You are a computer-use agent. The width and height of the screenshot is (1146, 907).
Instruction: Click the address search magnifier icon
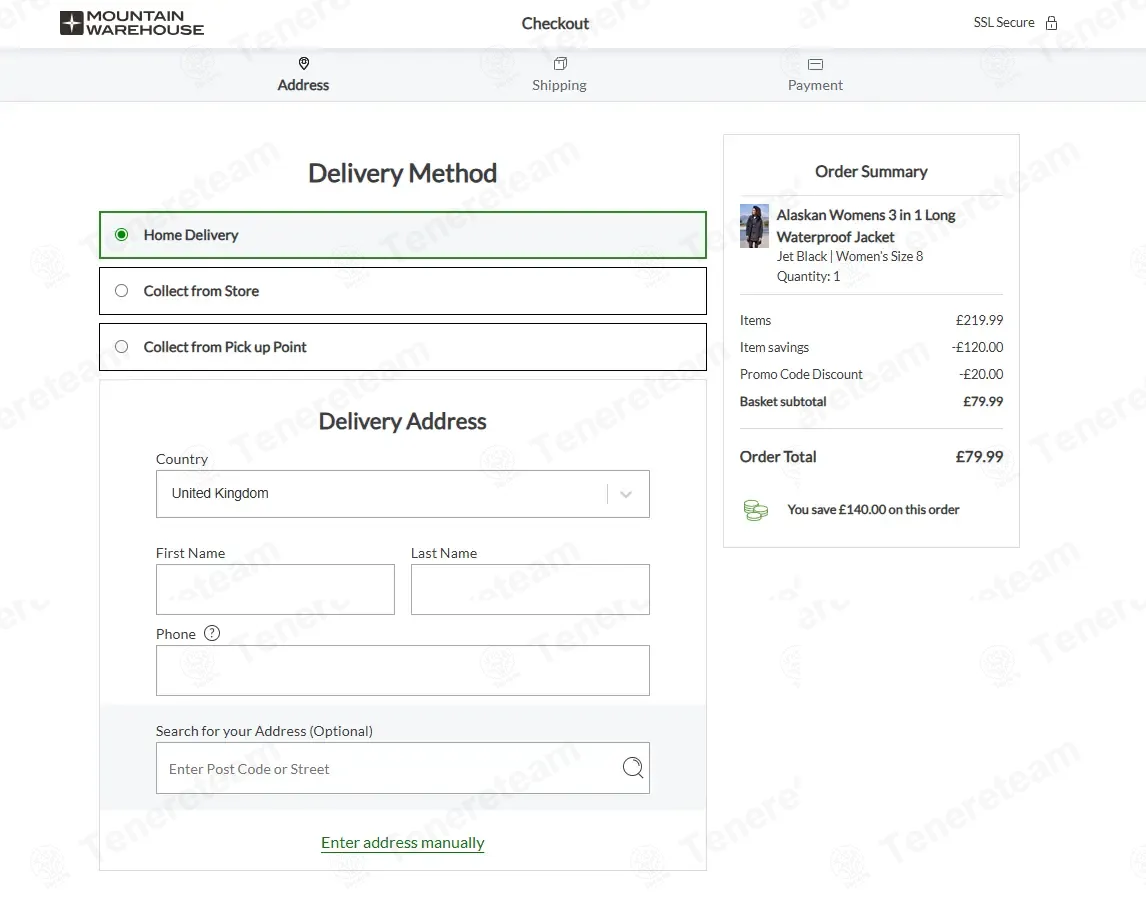coord(633,768)
